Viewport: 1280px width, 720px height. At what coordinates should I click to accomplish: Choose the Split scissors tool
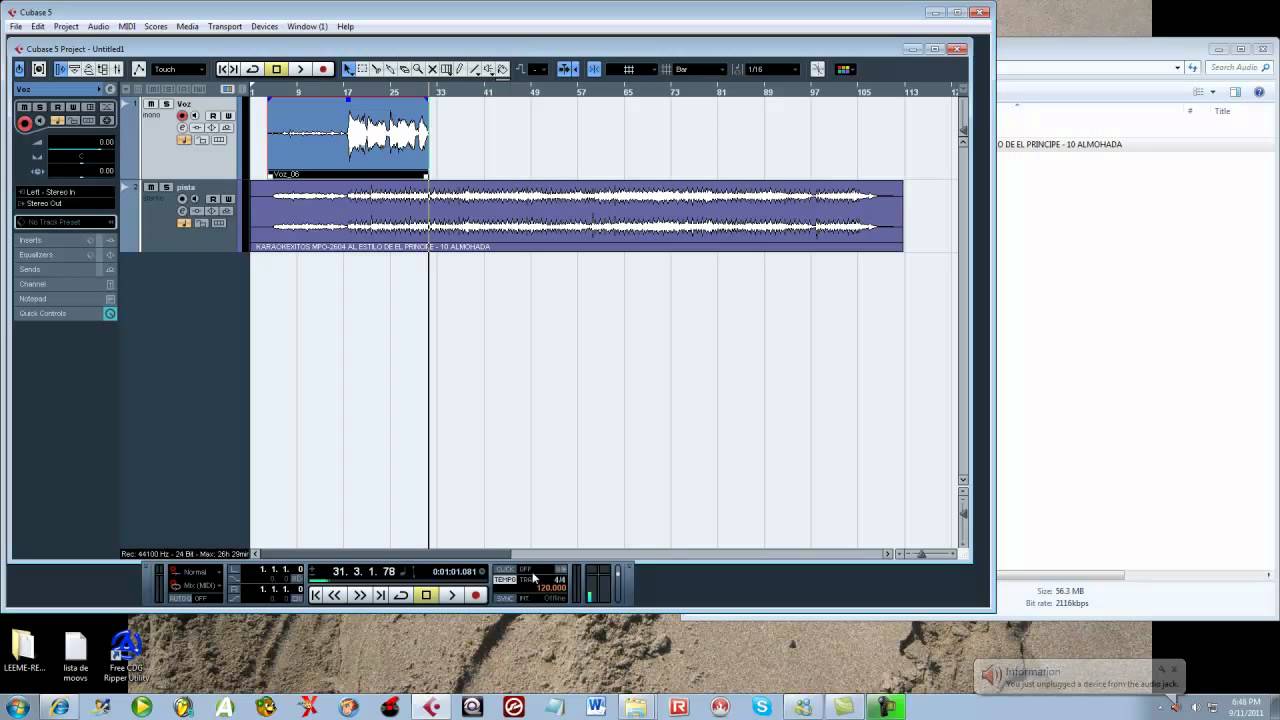(x=376, y=69)
